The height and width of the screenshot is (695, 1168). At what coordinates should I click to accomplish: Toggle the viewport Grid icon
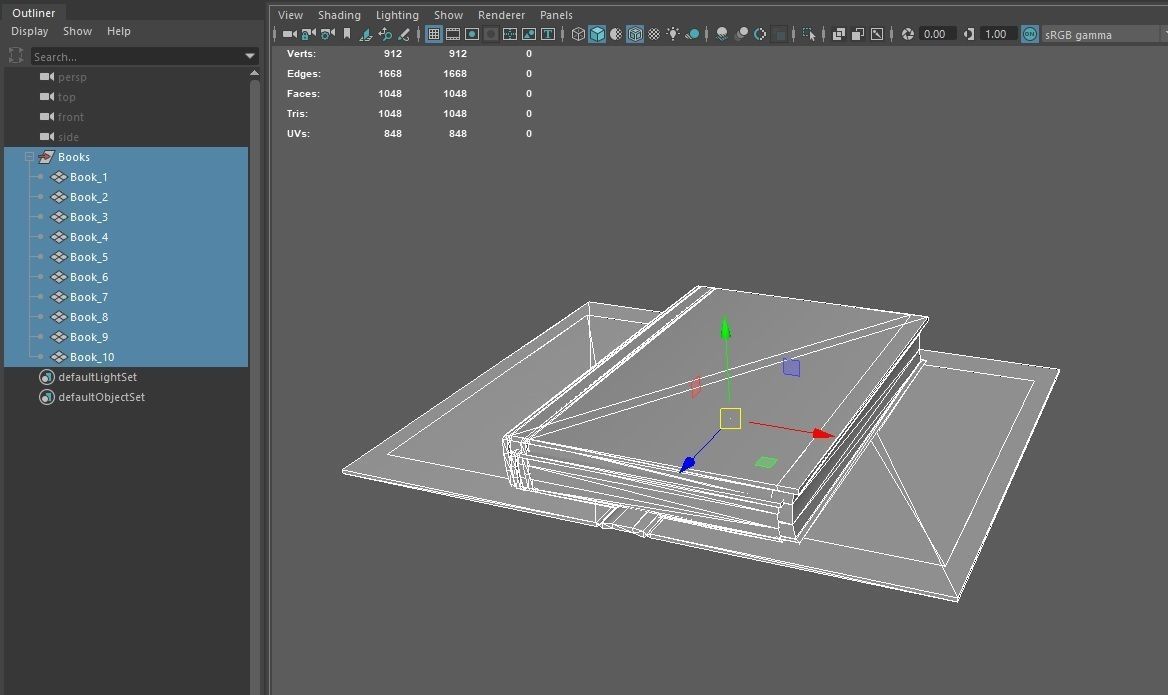pyautogui.click(x=434, y=34)
